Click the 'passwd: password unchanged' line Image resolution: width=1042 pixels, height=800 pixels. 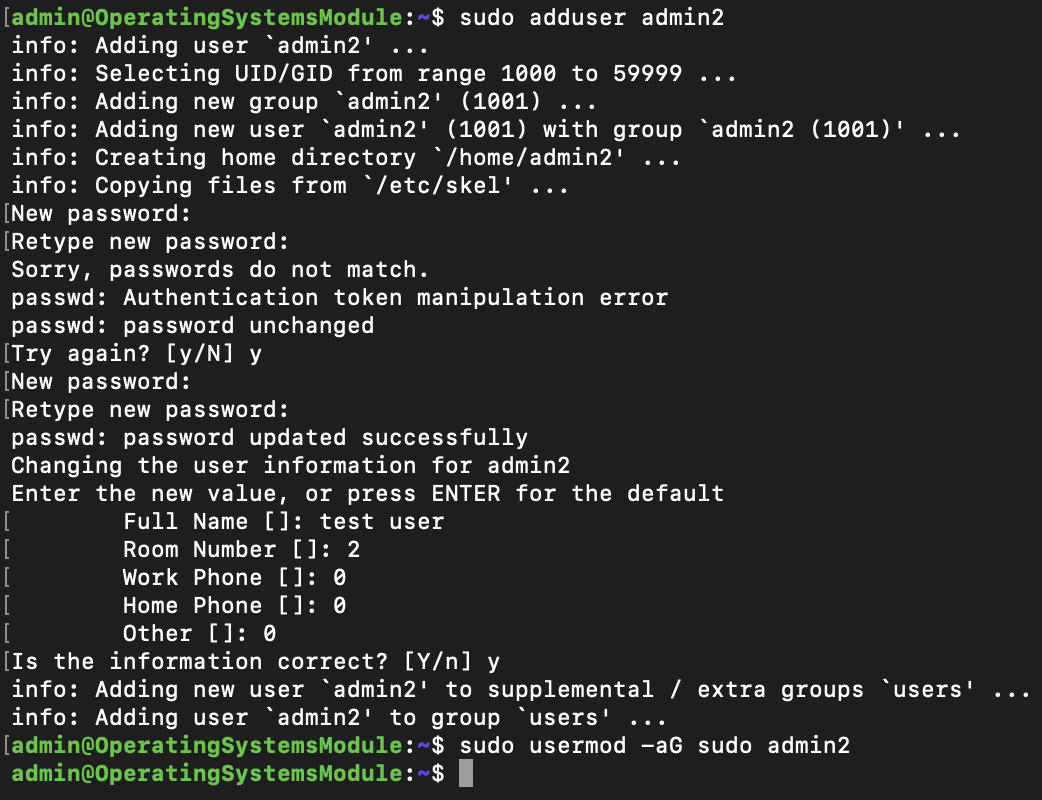coord(192,325)
